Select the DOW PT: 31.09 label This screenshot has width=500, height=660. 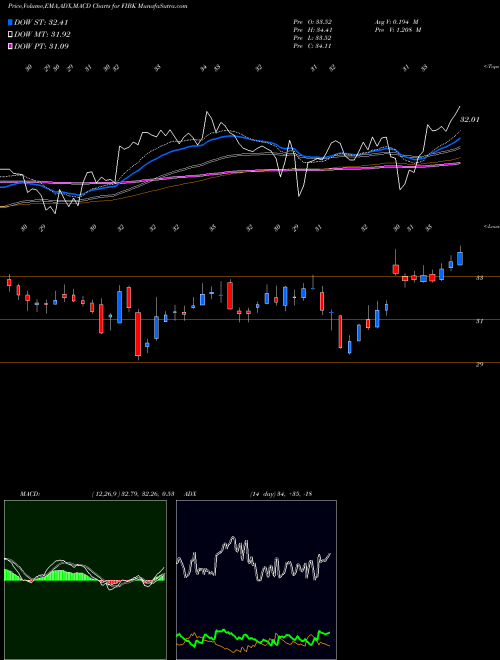tap(41, 46)
